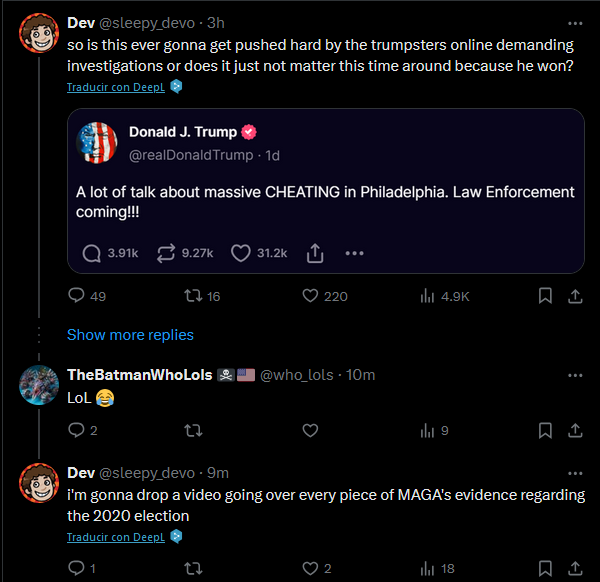Screen dimensions: 600x582
Task: Share TheBatmanWhoLols' LoL reply
Action: 575,430
